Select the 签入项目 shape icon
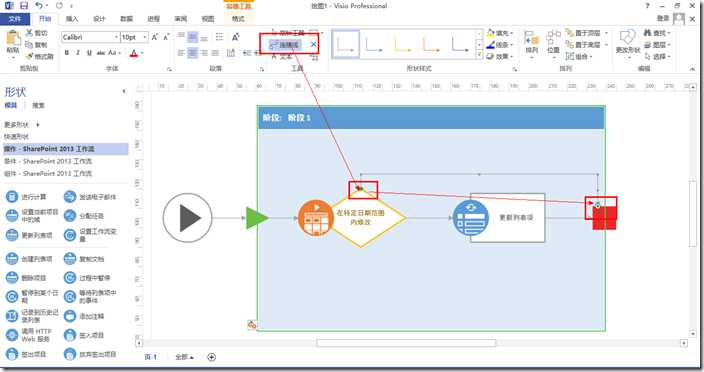704x372 pixels. point(70,335)
